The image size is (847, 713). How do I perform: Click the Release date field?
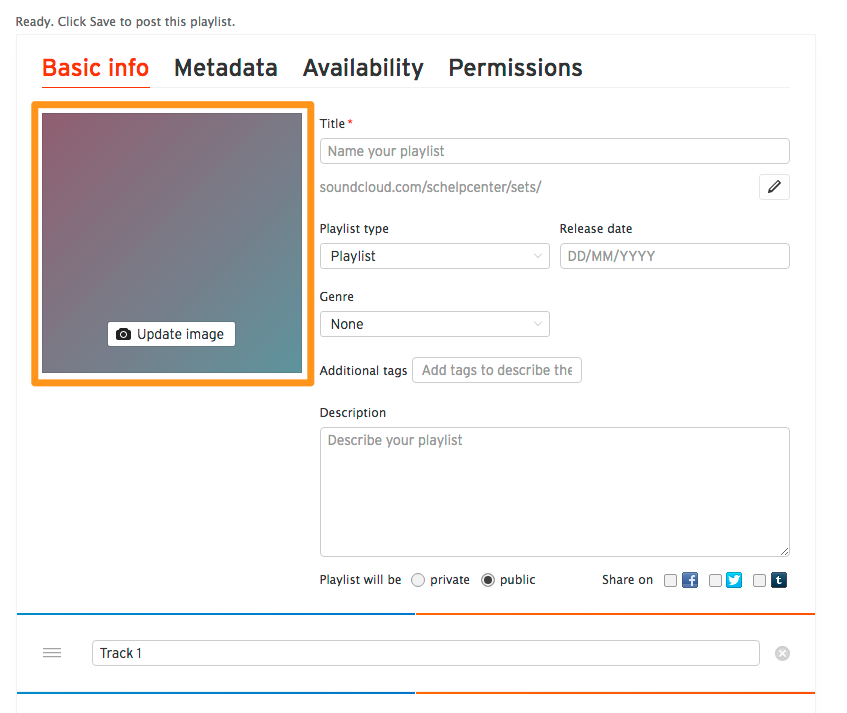click(x=675, y=256)
